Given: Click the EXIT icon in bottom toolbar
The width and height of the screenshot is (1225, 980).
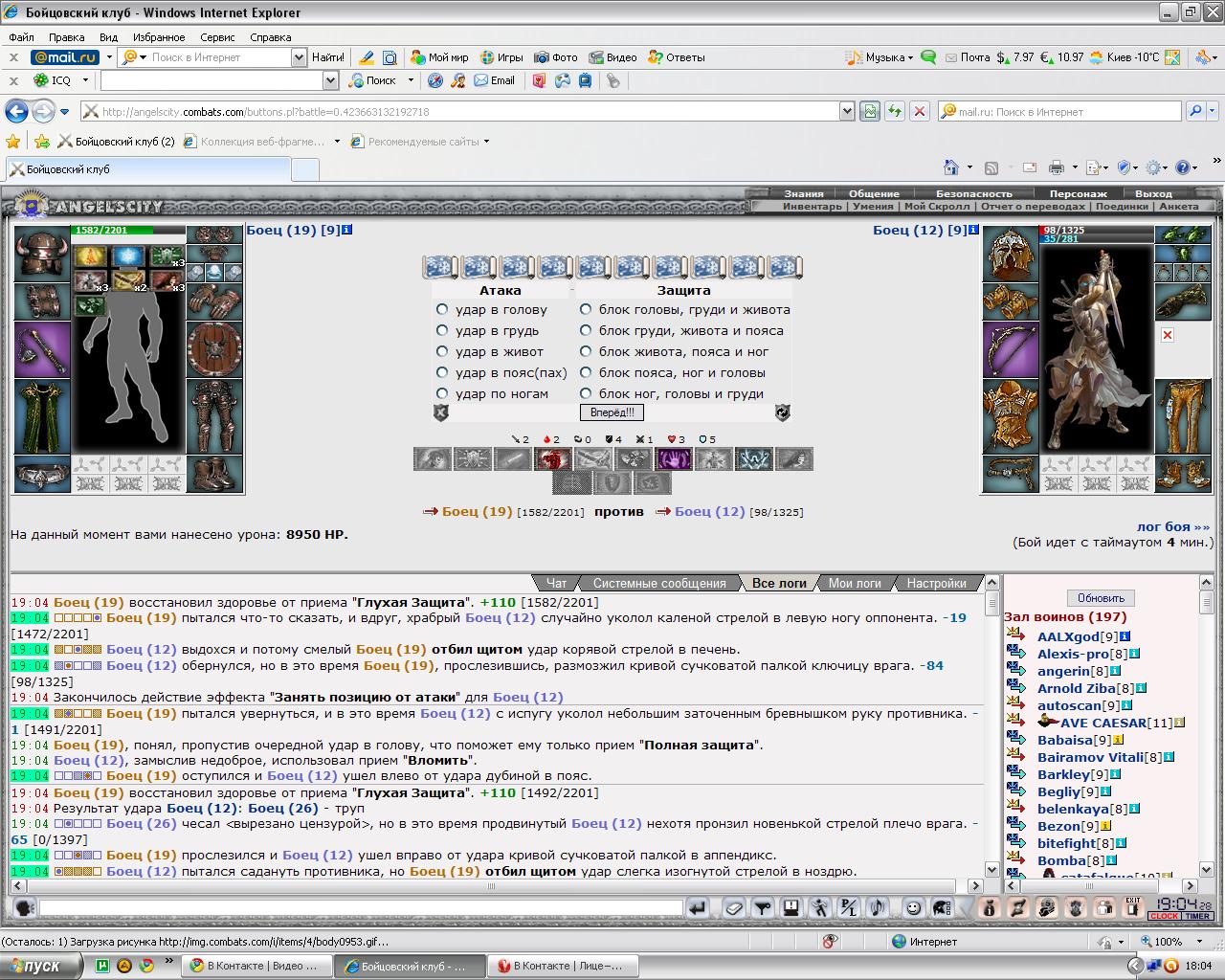Looking at the screenshot, I should coord(1133,907).
